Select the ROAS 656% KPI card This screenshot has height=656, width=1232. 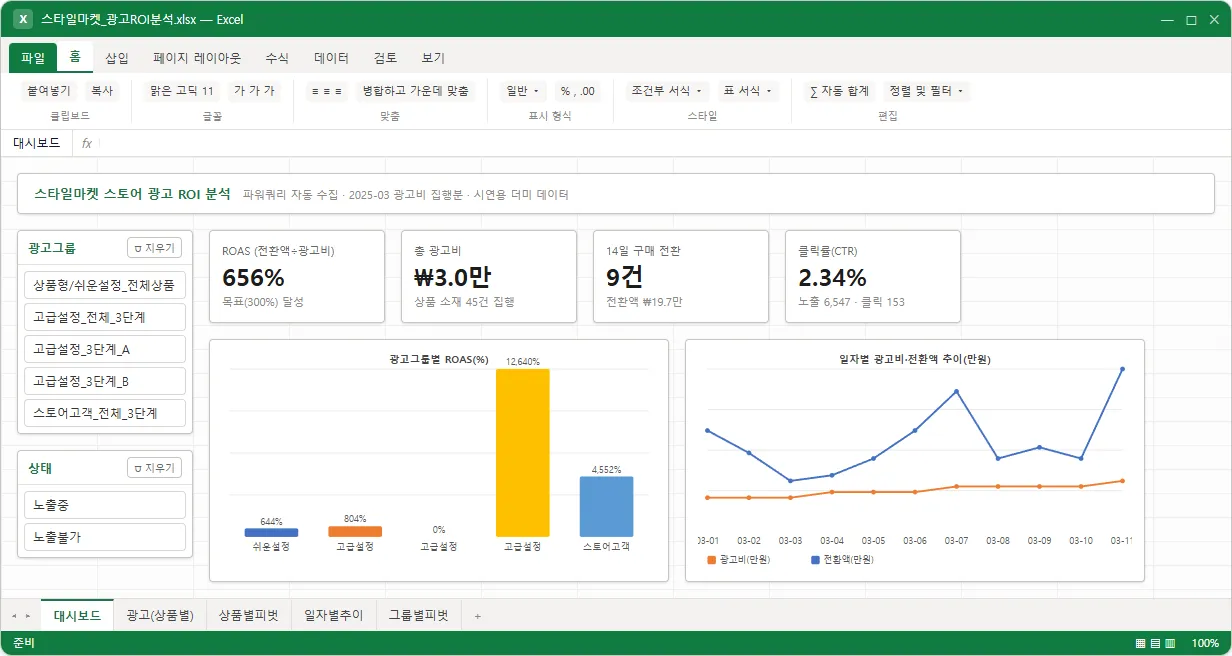click(x=297, y=277)
